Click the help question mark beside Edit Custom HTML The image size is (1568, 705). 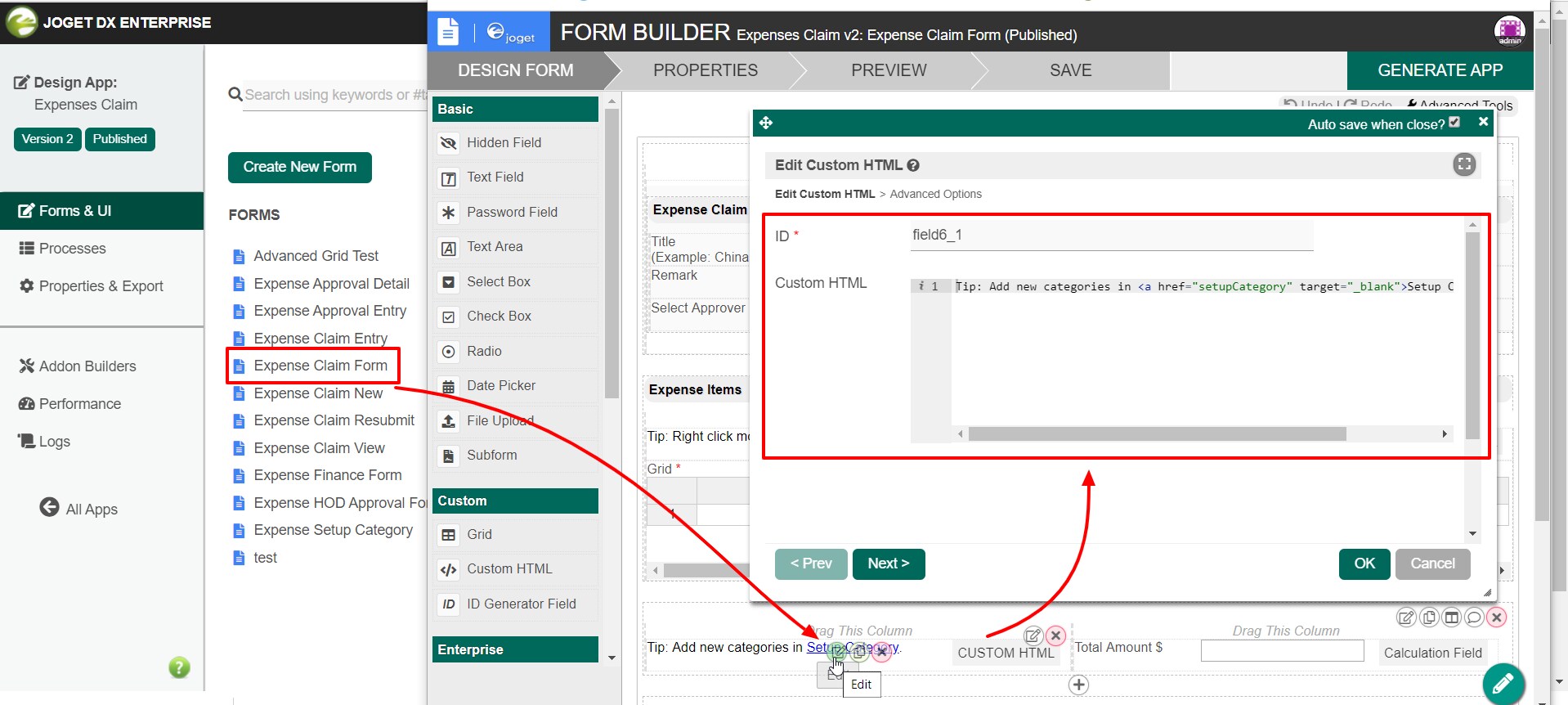[x=913, y=165]
